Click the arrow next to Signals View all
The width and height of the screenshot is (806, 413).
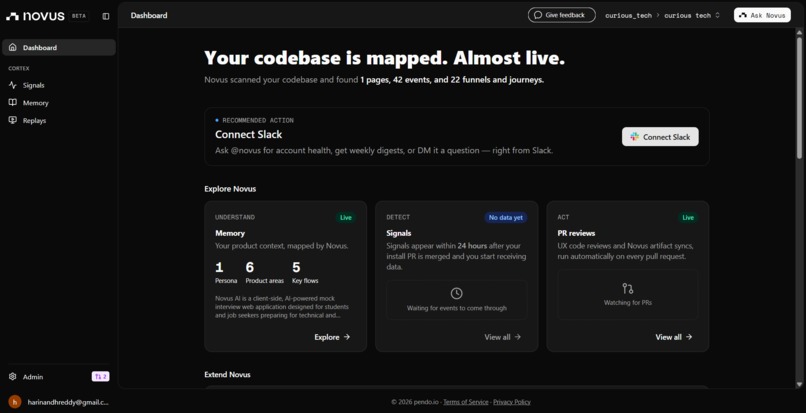tap(518, 337)
